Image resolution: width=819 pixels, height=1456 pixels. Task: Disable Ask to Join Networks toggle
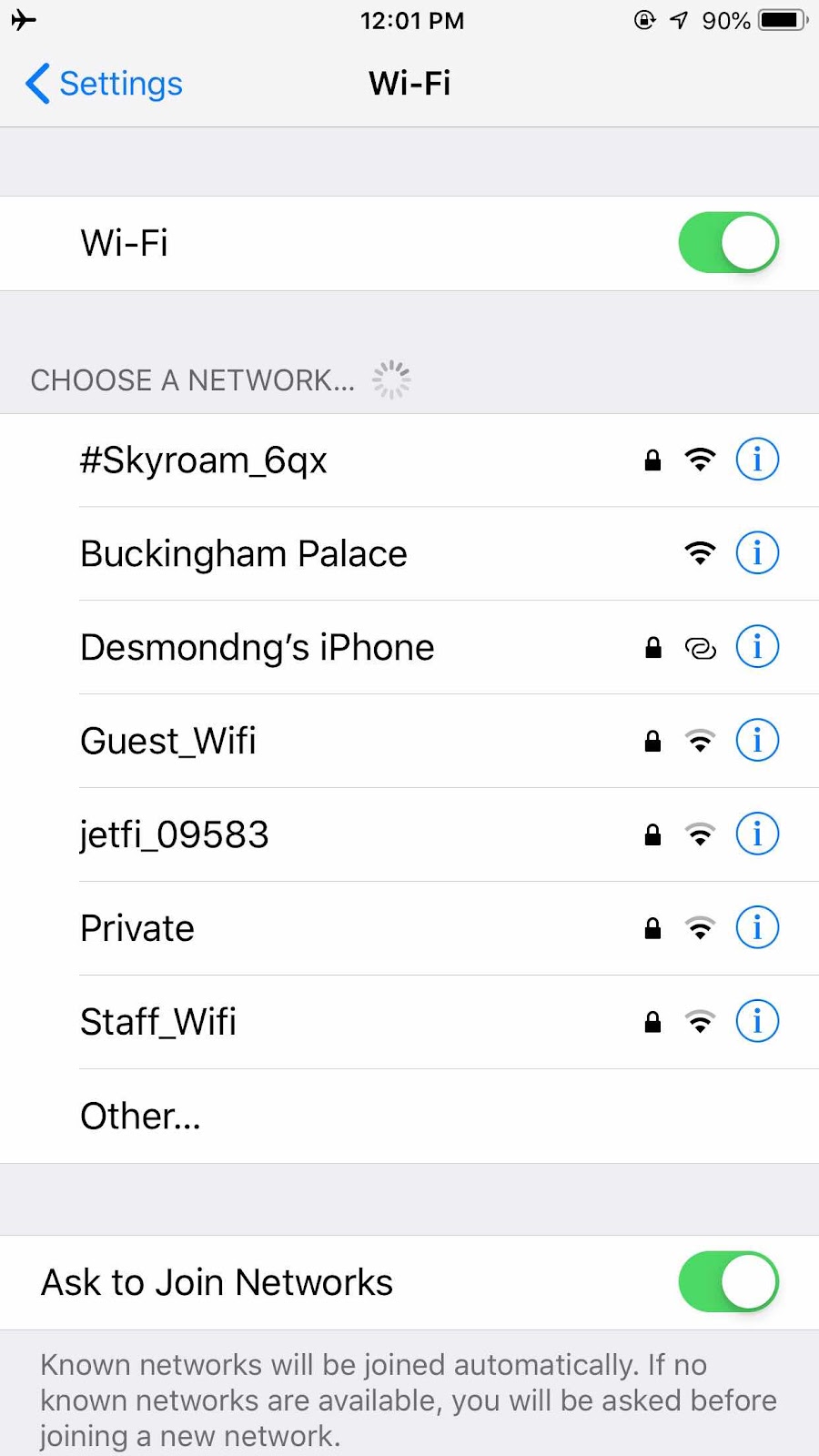tap(728, 1282)
